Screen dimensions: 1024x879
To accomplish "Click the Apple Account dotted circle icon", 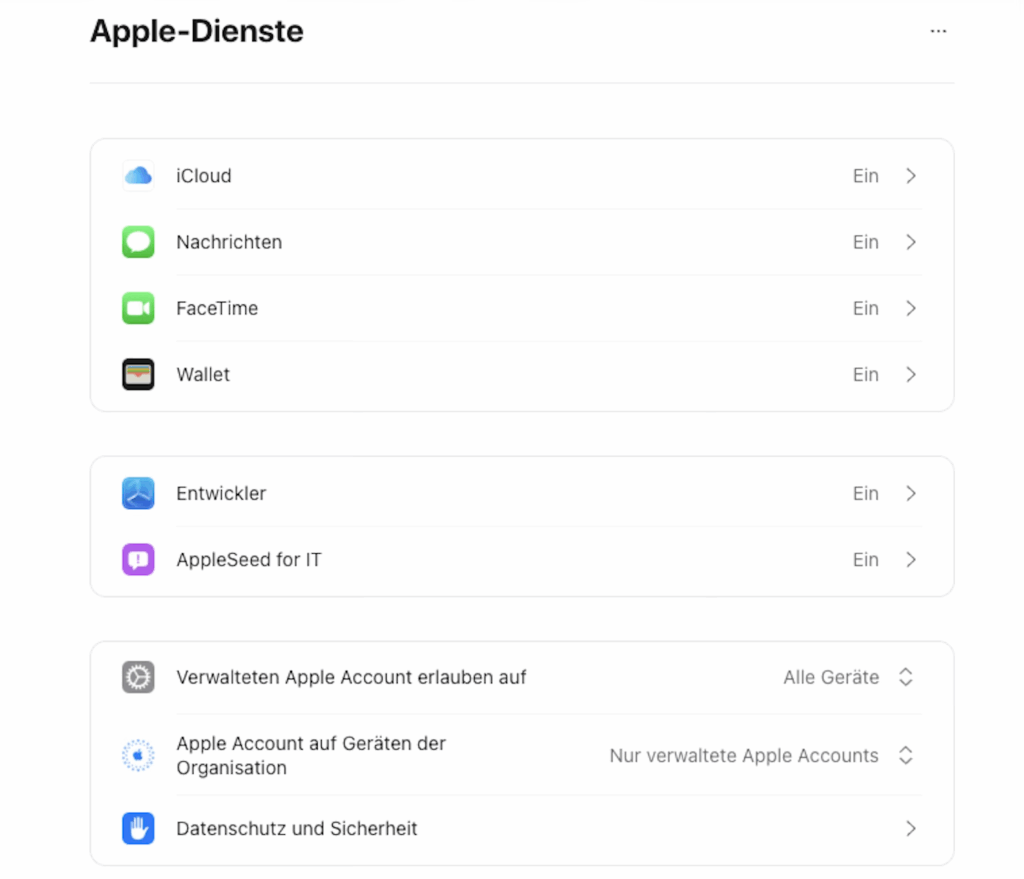I will tap(138, 756).
